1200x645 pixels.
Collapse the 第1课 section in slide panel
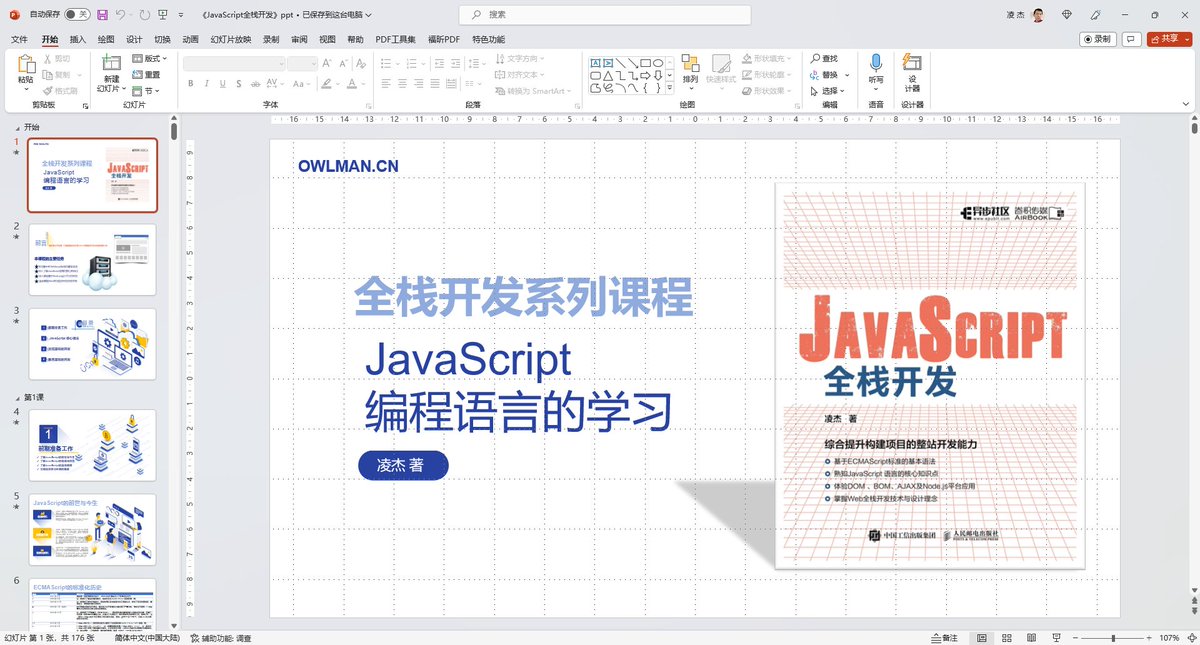[19, 397]
